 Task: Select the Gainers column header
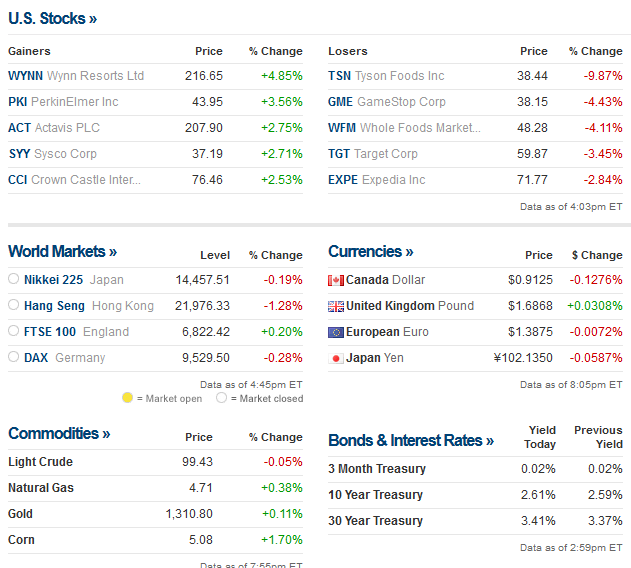(x=29, y=51)
